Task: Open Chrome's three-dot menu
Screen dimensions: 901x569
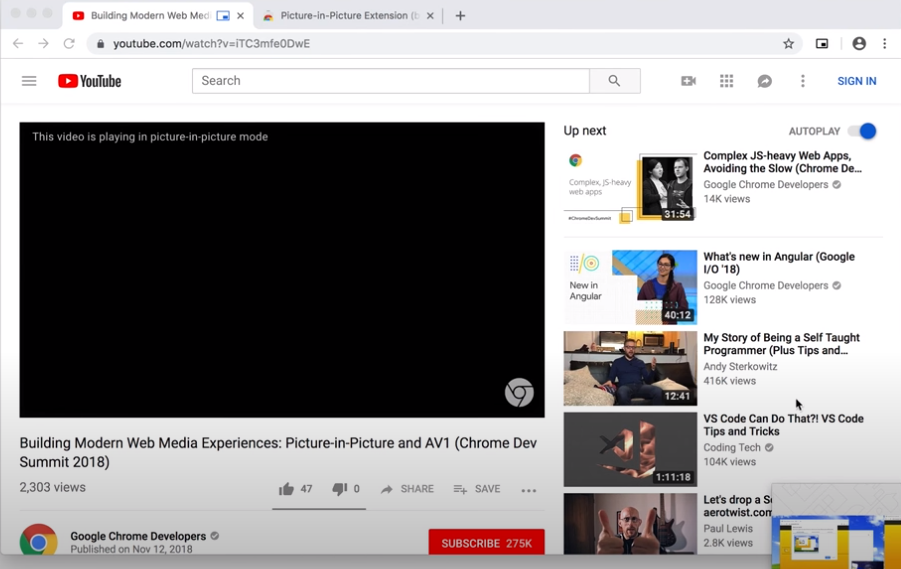Action: pyautogui.click(x=884, y=44)
